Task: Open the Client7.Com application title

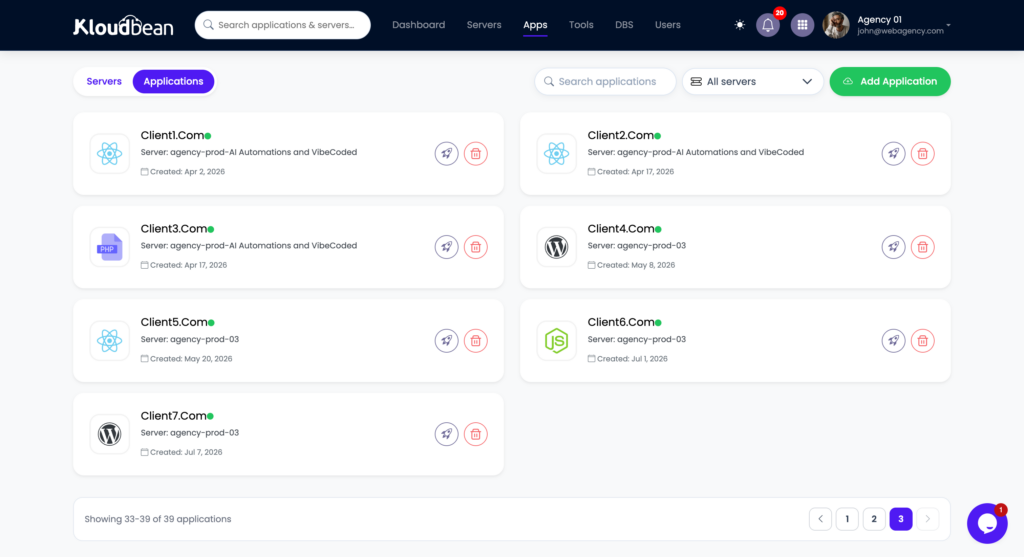Action: [174, 415]
